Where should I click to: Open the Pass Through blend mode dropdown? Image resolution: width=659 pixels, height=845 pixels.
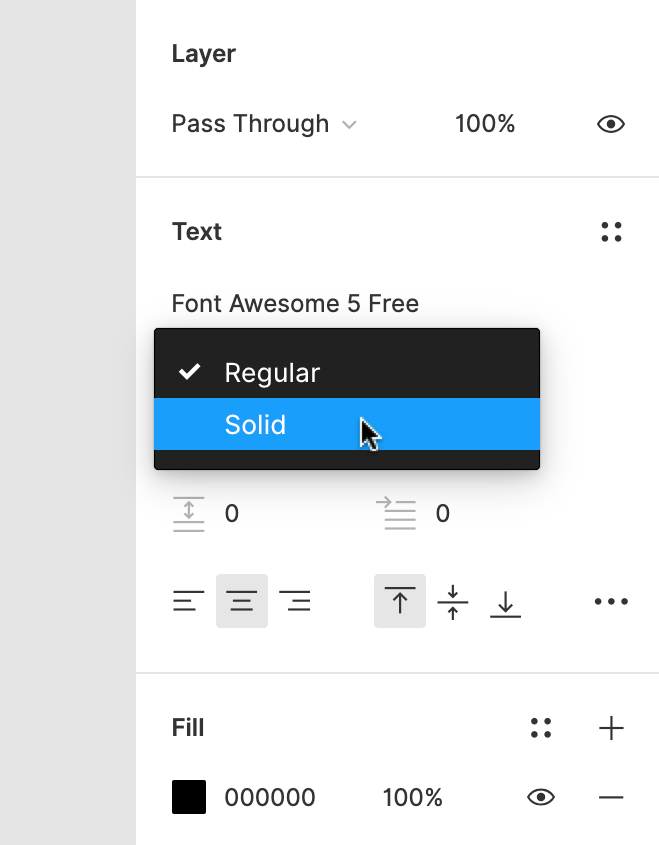tap(262, 123)
